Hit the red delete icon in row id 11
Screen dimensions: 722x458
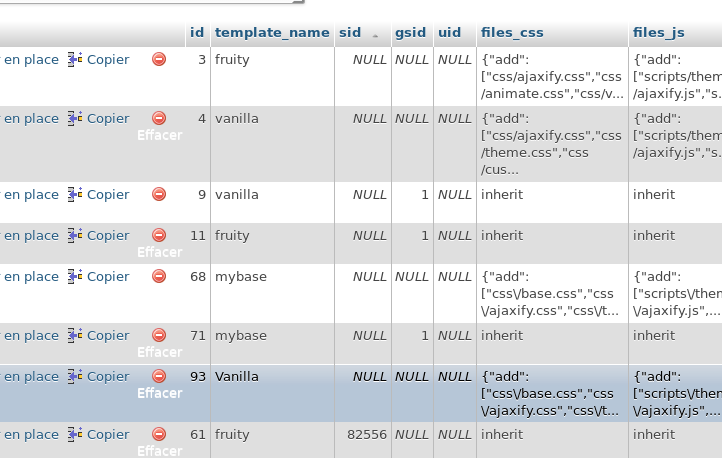point(159,236)
